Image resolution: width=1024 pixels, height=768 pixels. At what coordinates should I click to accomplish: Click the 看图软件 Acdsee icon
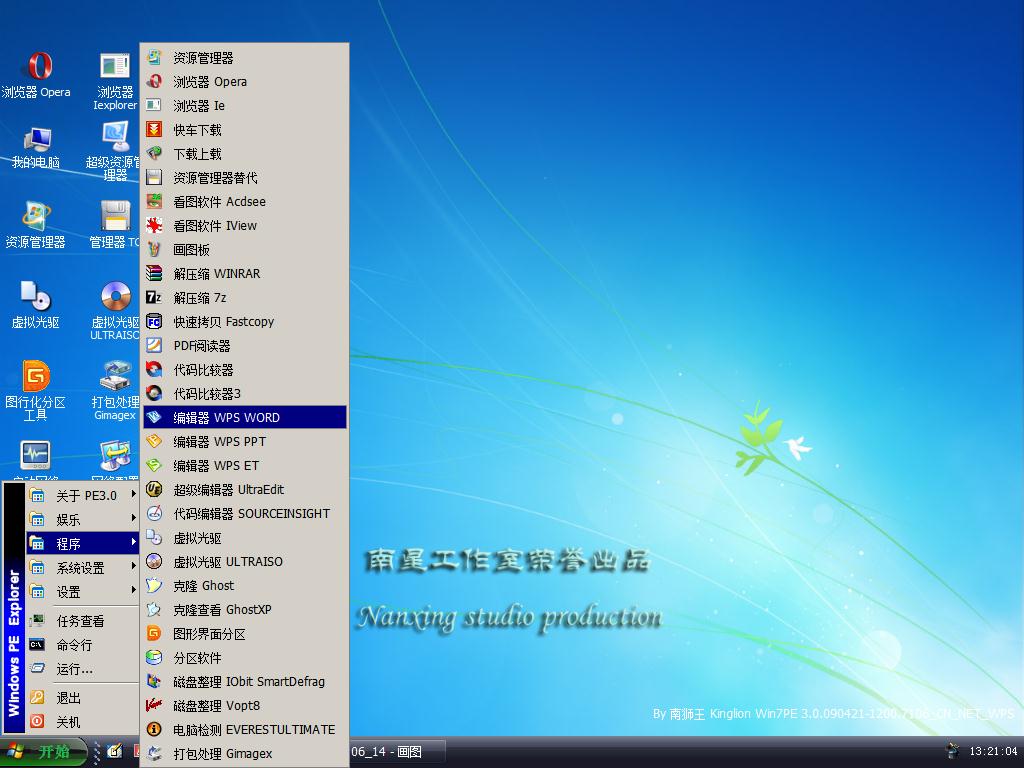pos(154,201)
